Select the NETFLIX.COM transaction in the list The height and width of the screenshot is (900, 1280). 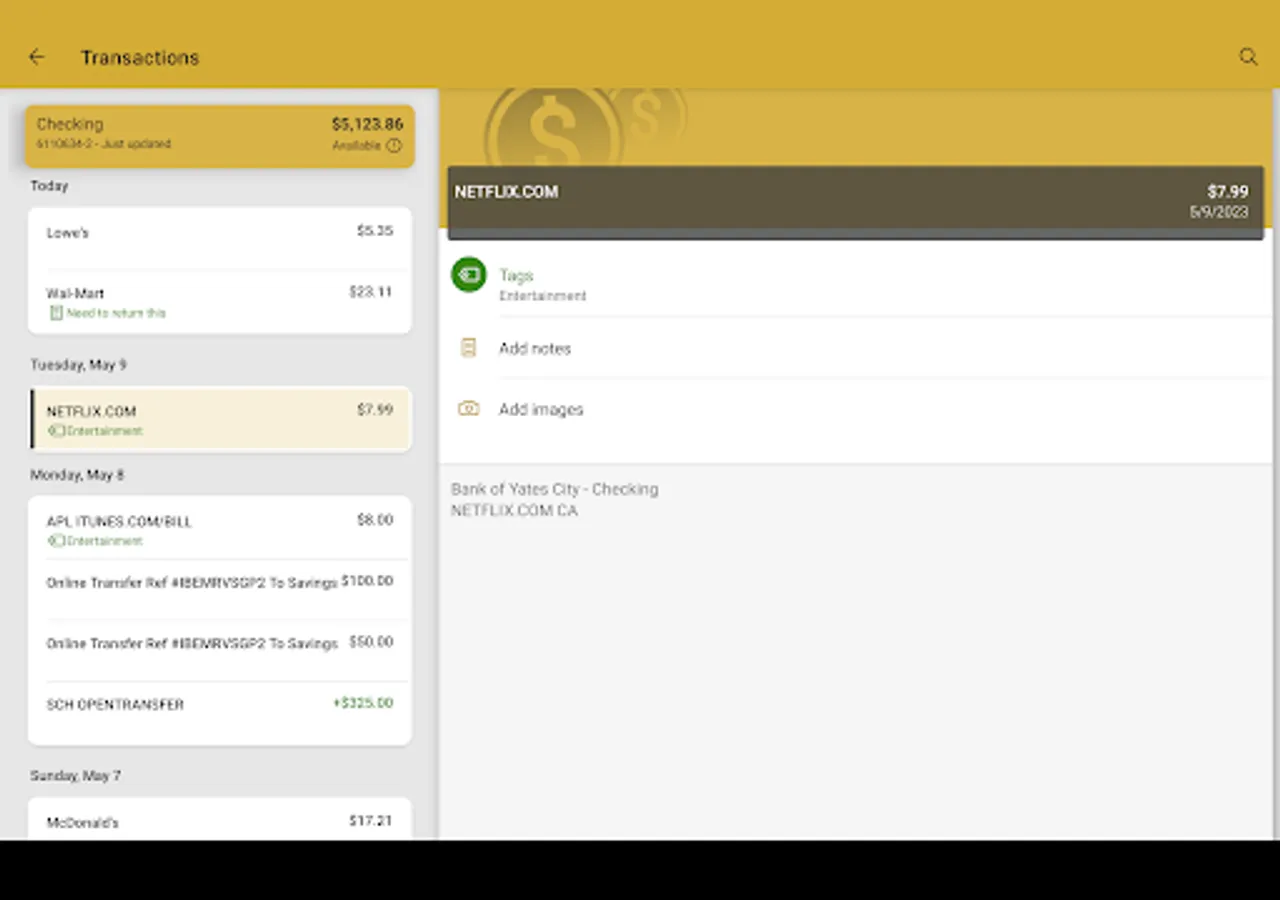220,419
